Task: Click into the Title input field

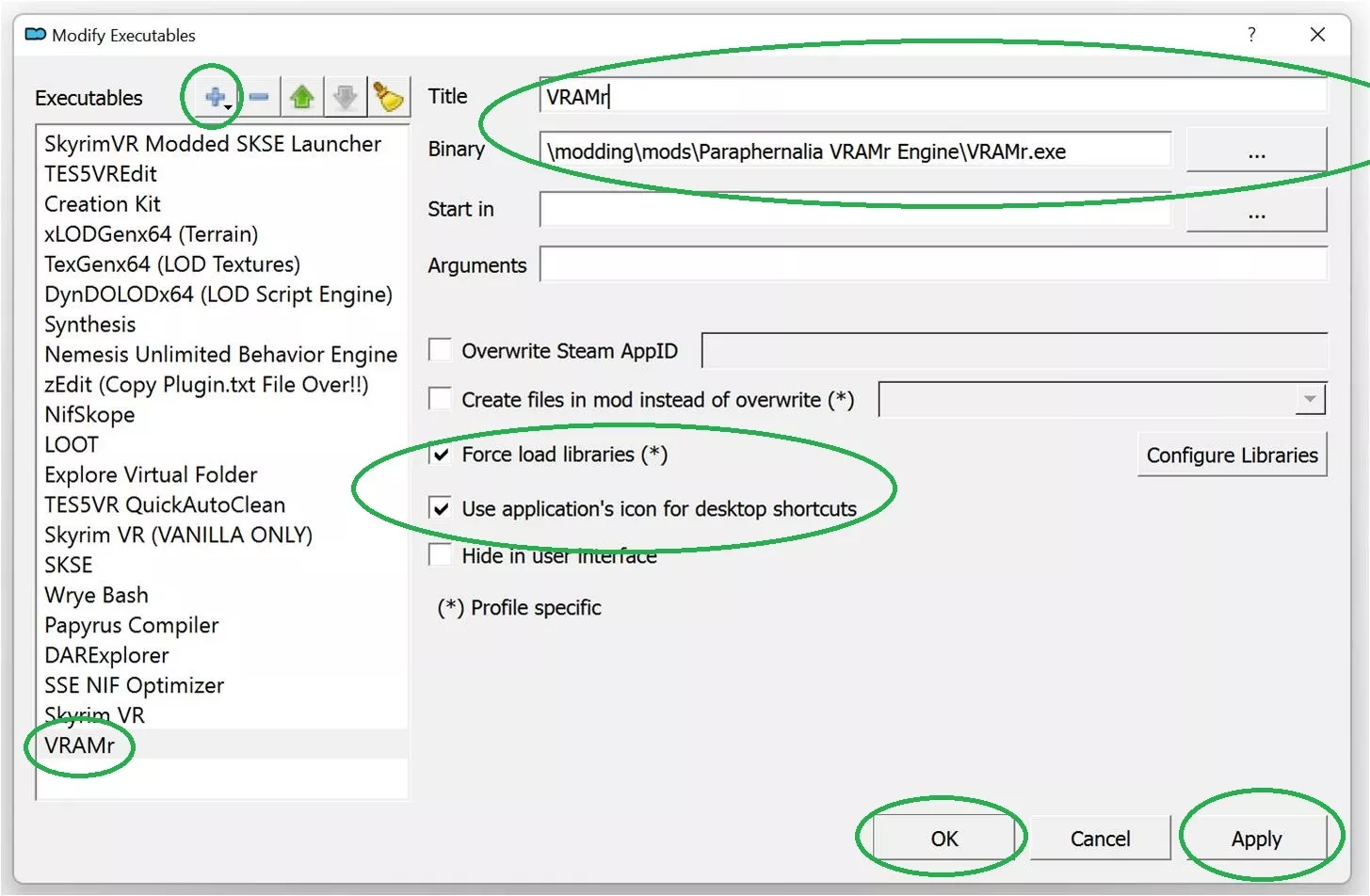Action: pos(933,96)
